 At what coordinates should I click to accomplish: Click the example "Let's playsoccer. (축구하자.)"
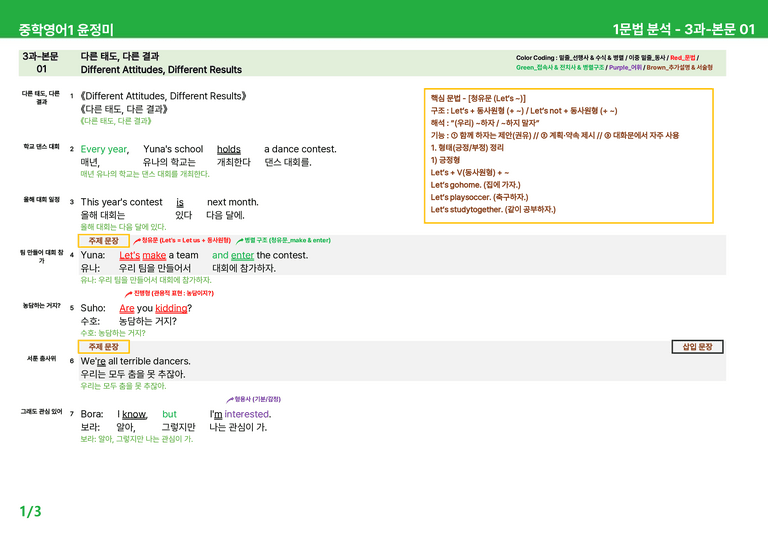point(480,197)
